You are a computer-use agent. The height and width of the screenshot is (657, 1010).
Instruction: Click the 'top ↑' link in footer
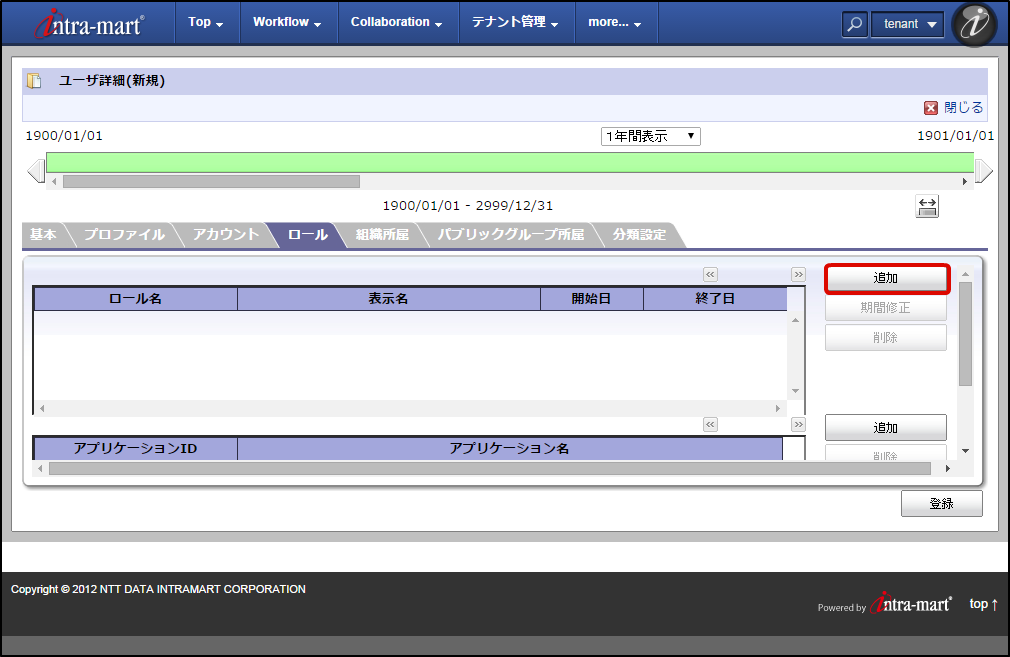(x=984, y=604)
